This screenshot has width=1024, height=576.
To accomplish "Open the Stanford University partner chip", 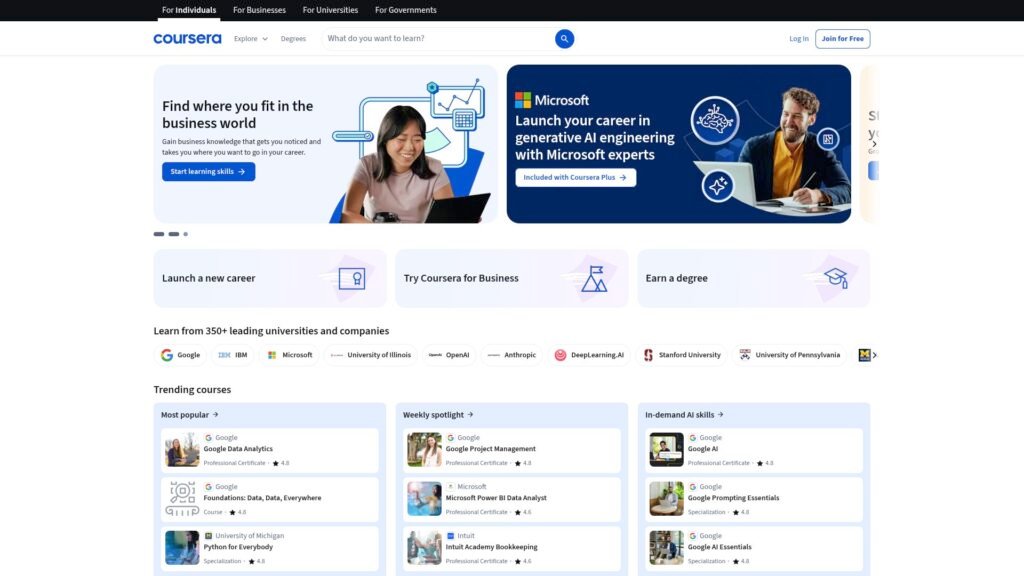I will coord(682,355).
